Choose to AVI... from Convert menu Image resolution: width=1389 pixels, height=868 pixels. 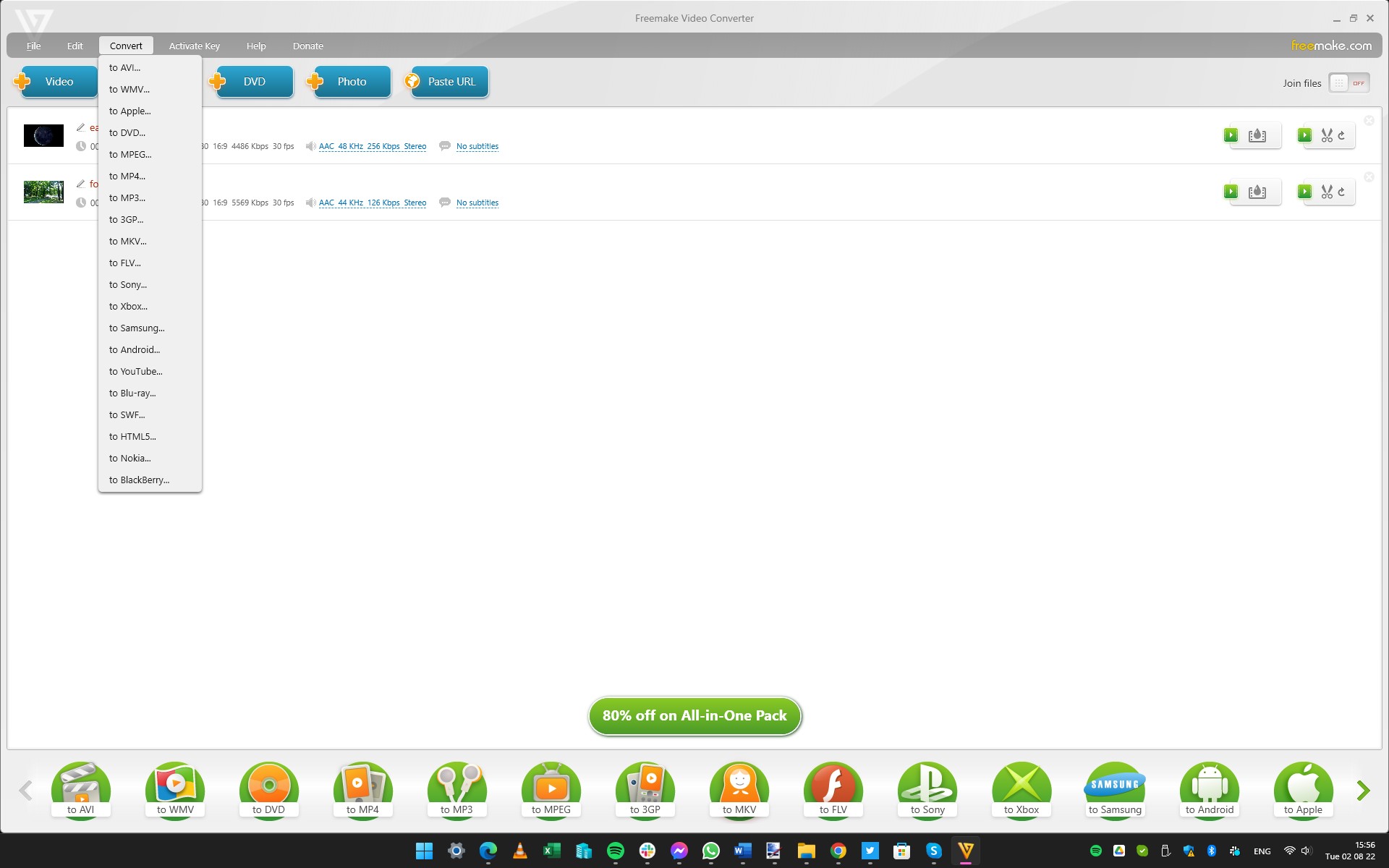(150, 68)
